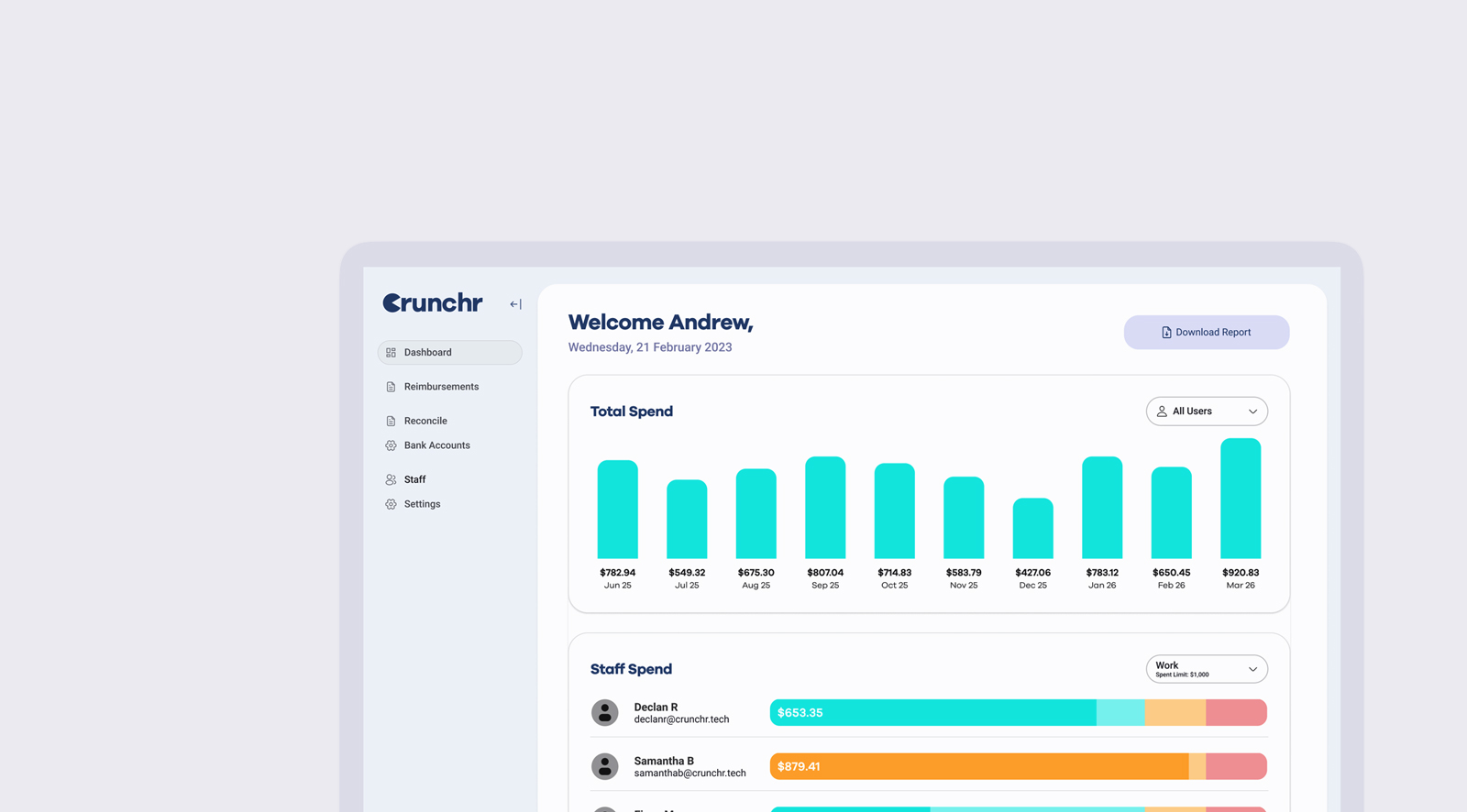Select the Mar 26 bar

click(1241, 499)
